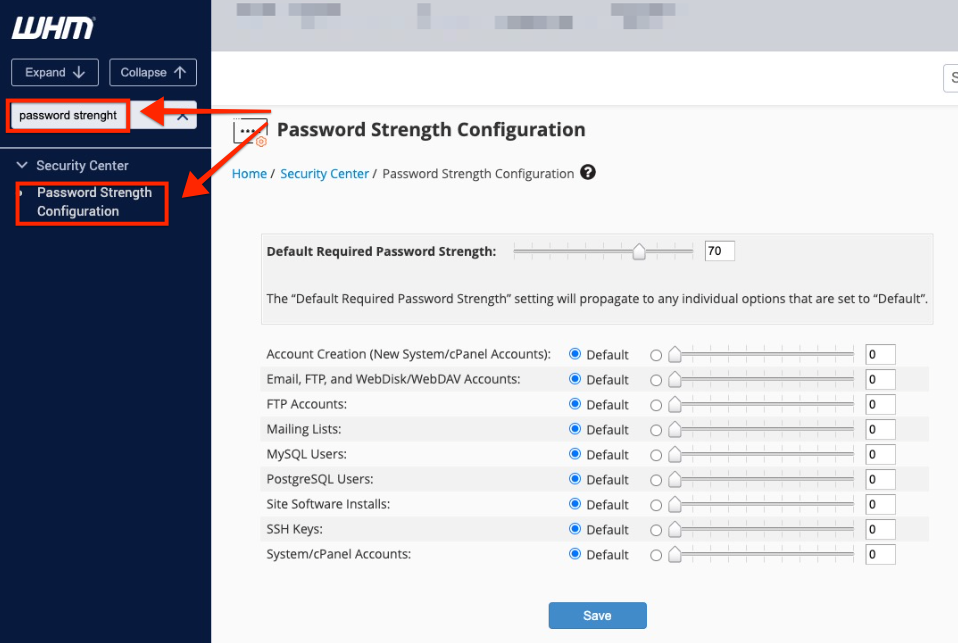This screenshot has height=643, width=958.
Task: Clear the search with the X icon
Action: (x=182, y=116)
